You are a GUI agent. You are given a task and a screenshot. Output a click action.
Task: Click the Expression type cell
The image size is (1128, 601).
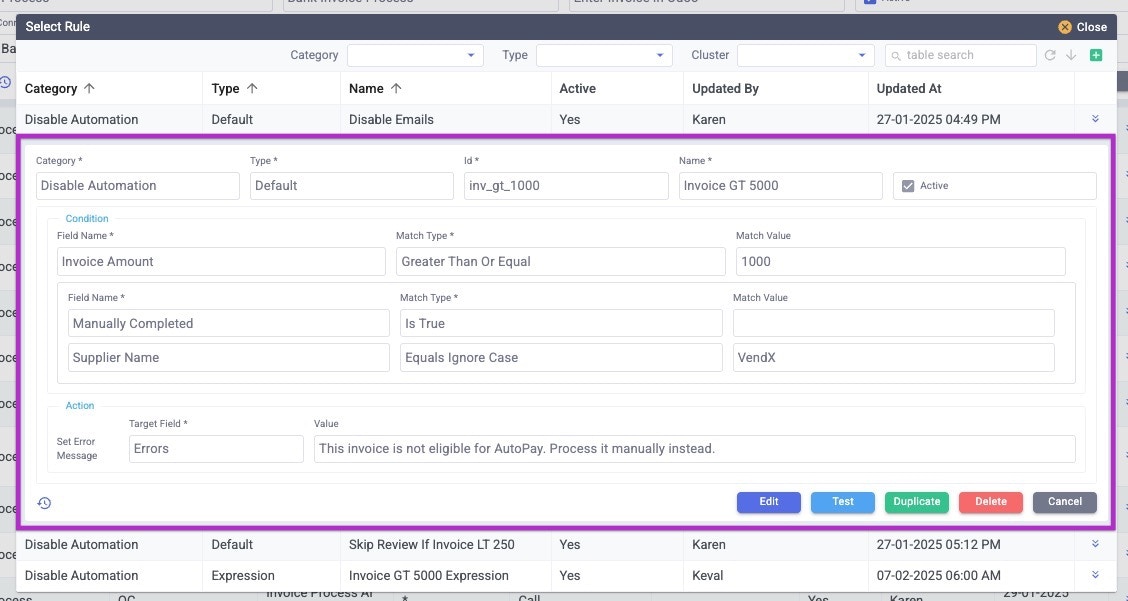pyautogui.click(x=243, y=575)
